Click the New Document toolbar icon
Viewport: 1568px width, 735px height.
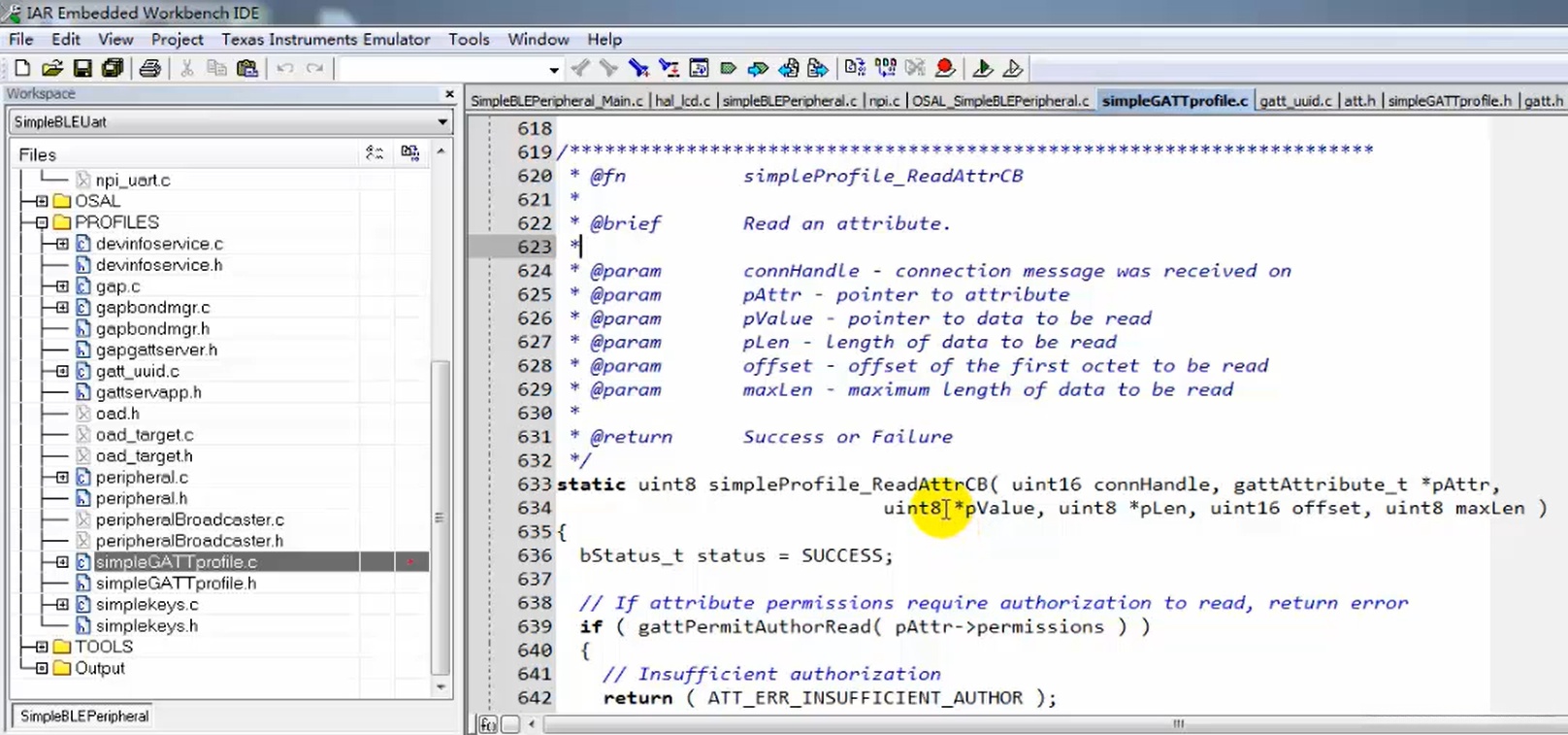(x=22, y=68)
